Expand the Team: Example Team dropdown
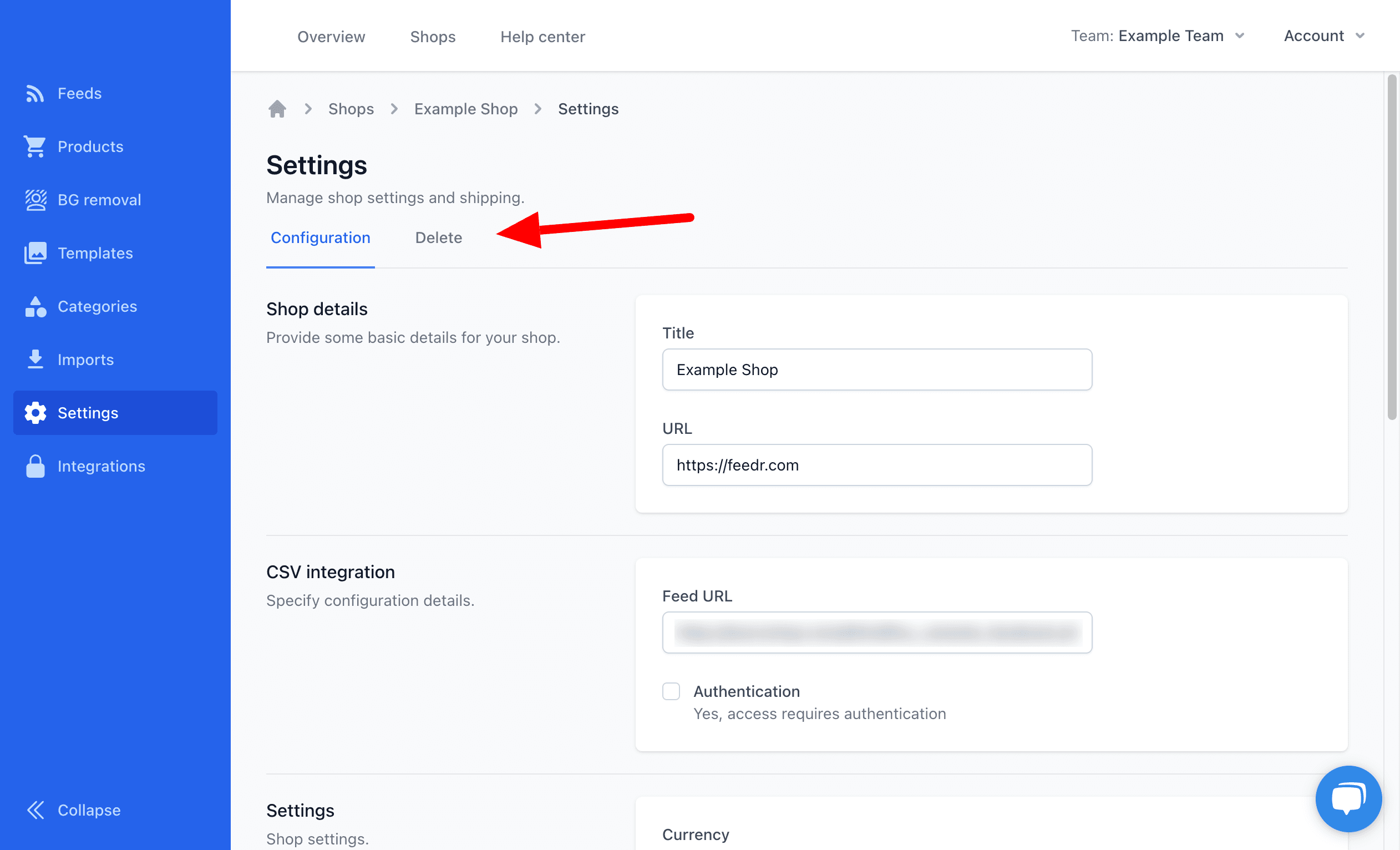This screenshot has width=1400, height=850. (1157, 36)
